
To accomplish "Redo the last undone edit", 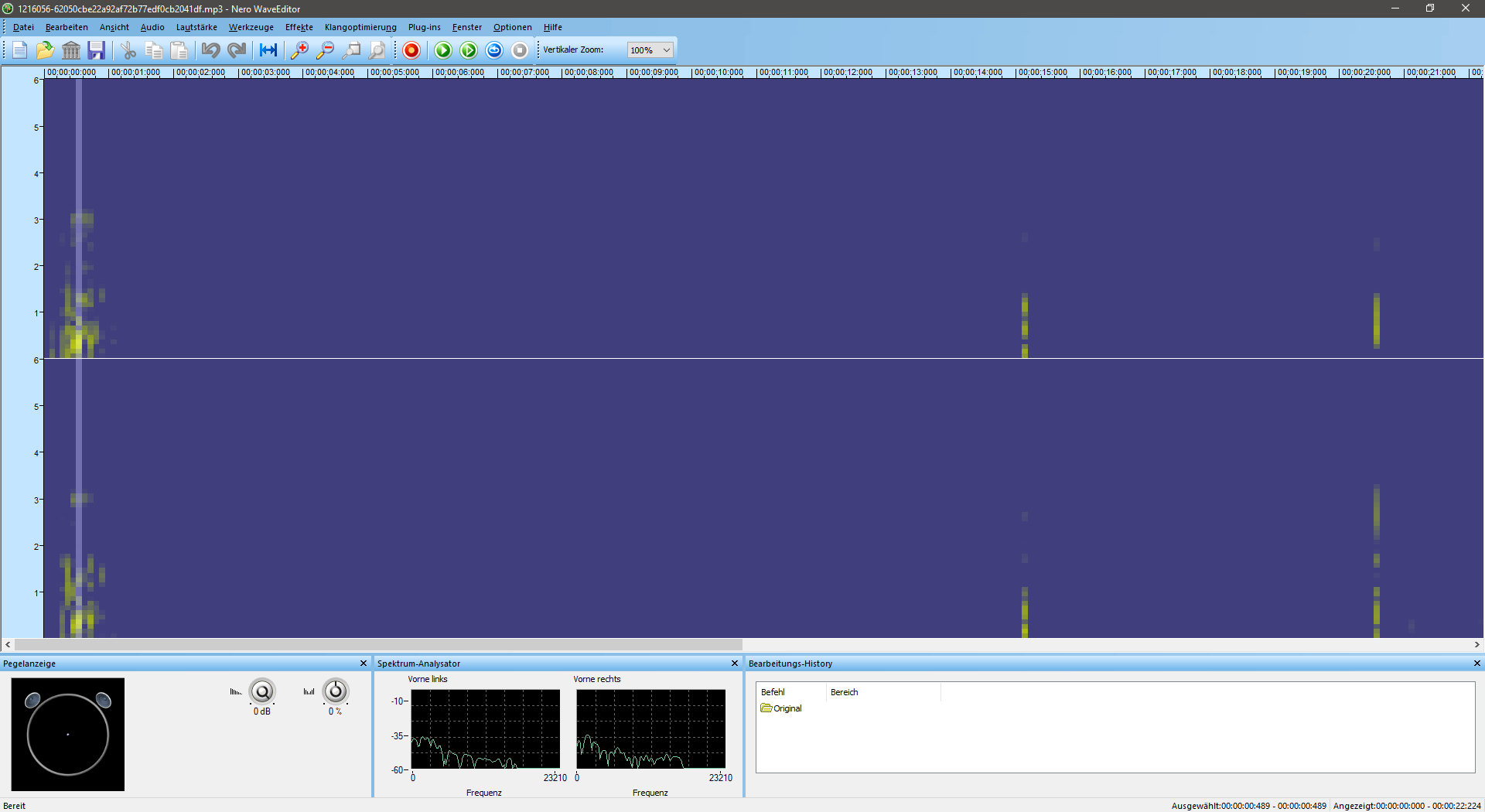I will [237, 50].
